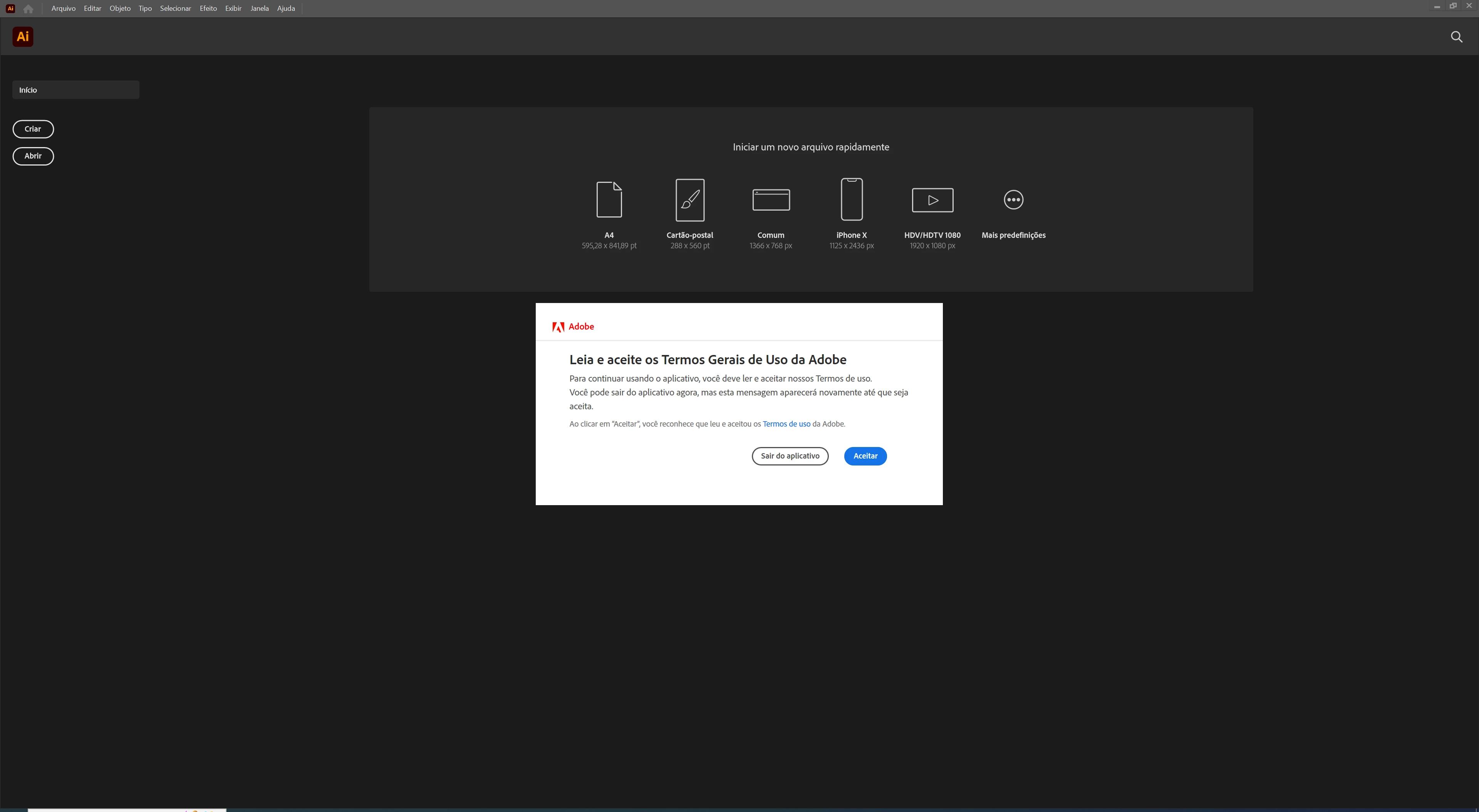This screenshot has height=812, width=1479.
Task: Click the A4 document preset icon
Action: (x=609, y=200)
